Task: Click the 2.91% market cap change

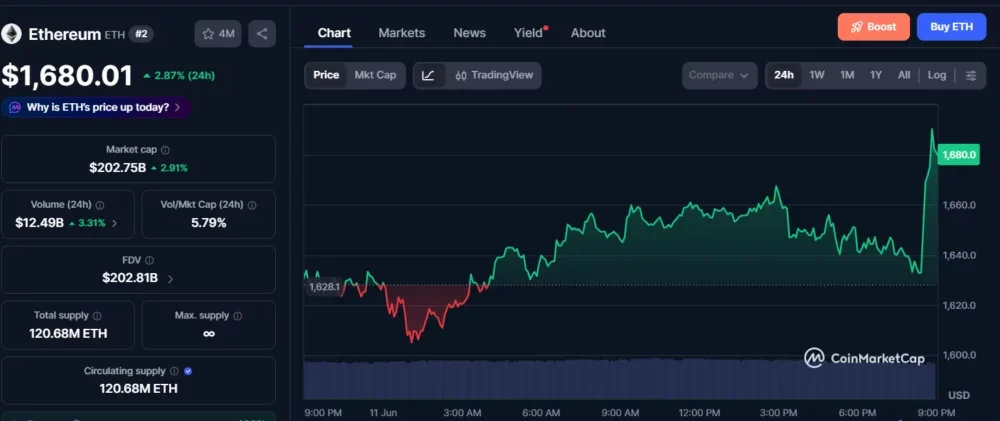Action: (x=169, y=168)
